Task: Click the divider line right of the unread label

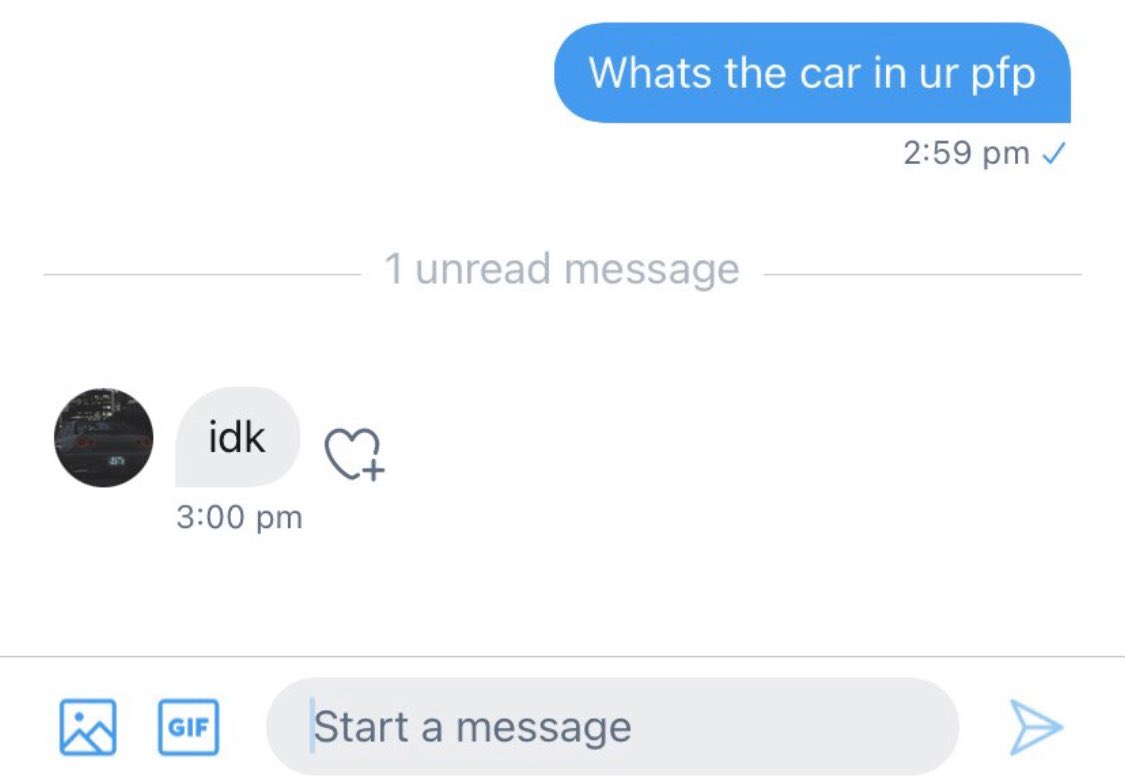Action: 920,274
